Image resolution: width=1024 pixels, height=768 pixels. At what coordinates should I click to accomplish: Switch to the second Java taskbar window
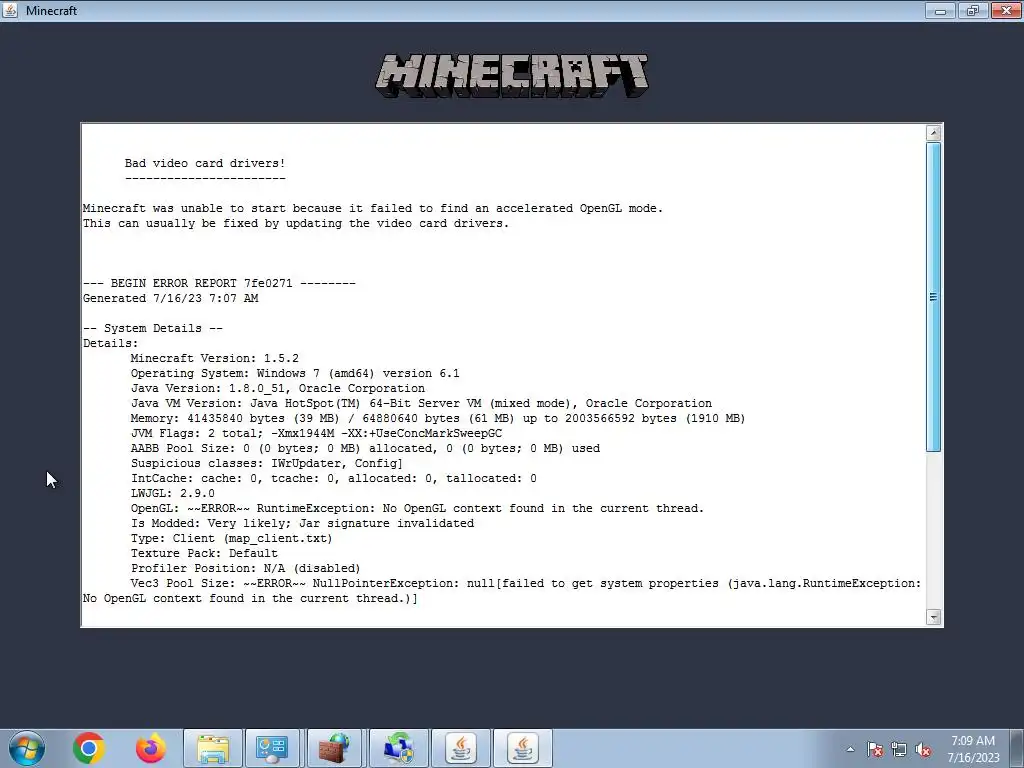click(x=523, y=748)
